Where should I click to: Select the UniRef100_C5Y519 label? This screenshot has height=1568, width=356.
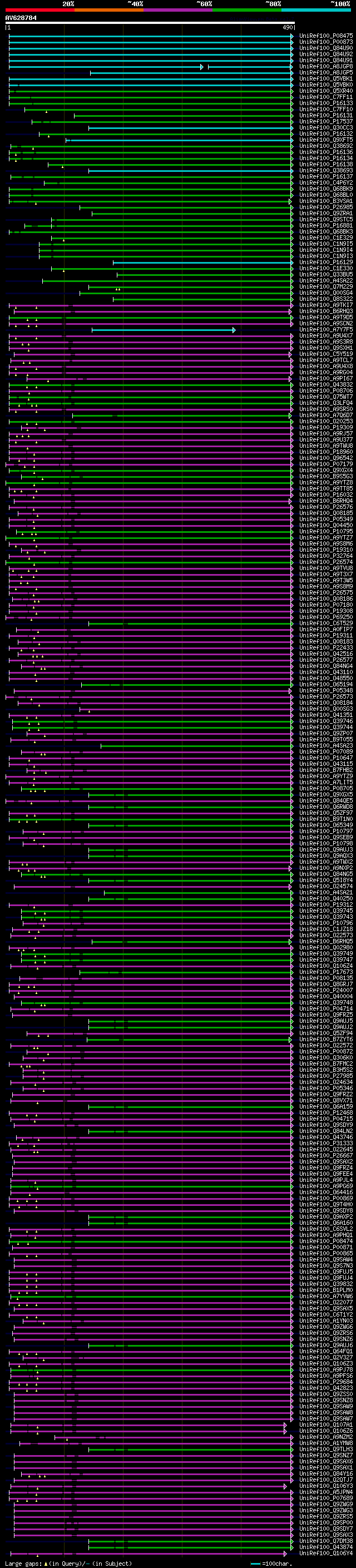click(326, 354)
